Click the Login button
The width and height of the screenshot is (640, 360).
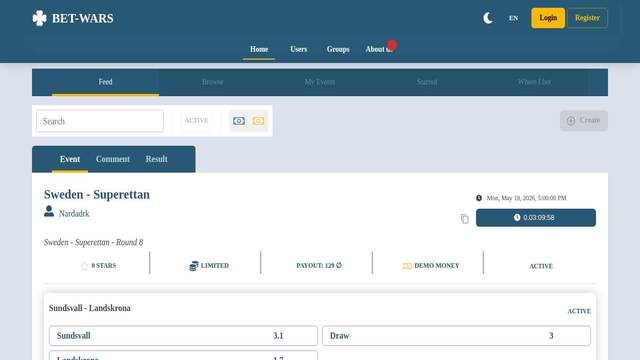tap(548, 18)
